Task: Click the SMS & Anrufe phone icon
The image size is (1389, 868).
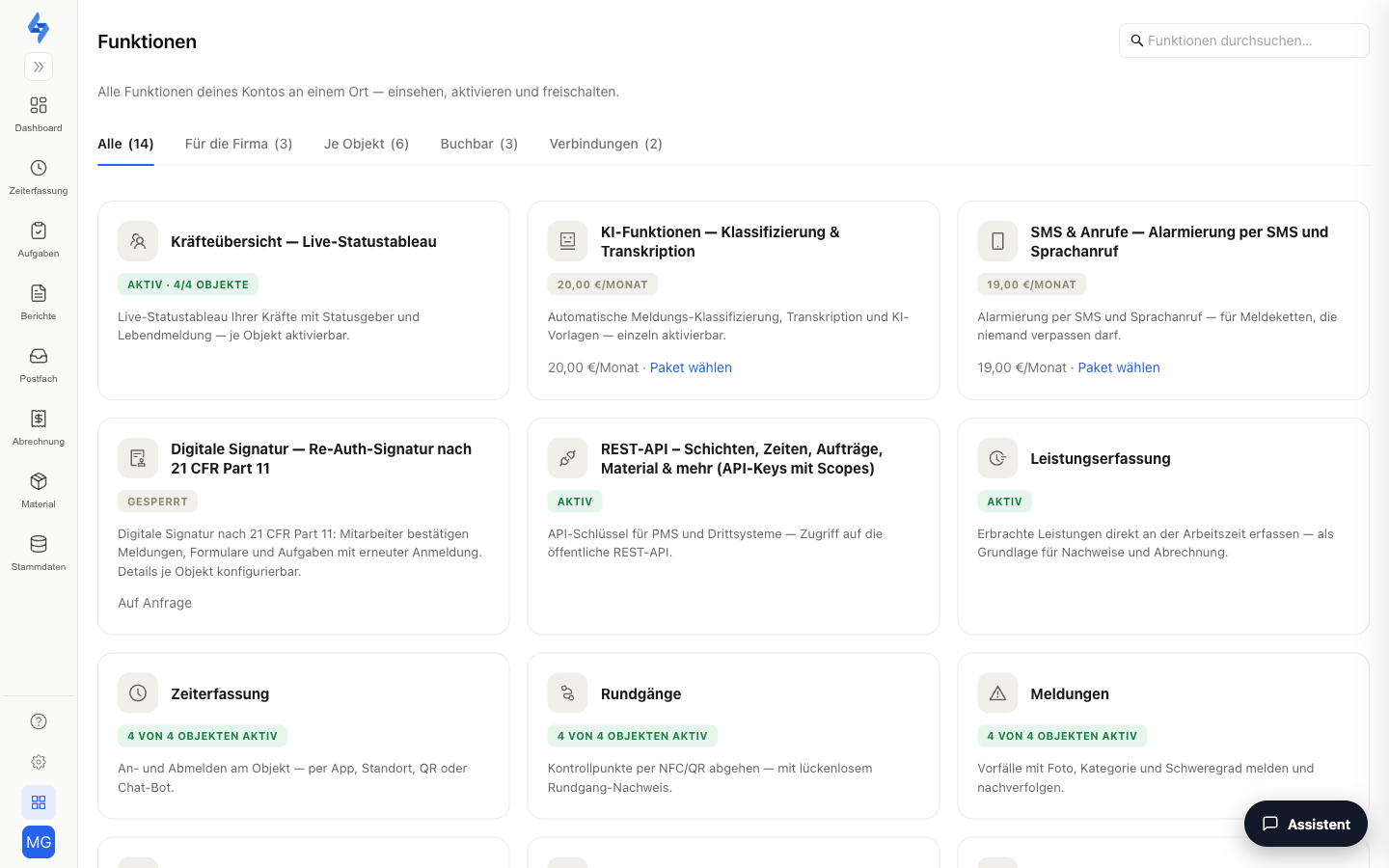Action: click(997, 241)
